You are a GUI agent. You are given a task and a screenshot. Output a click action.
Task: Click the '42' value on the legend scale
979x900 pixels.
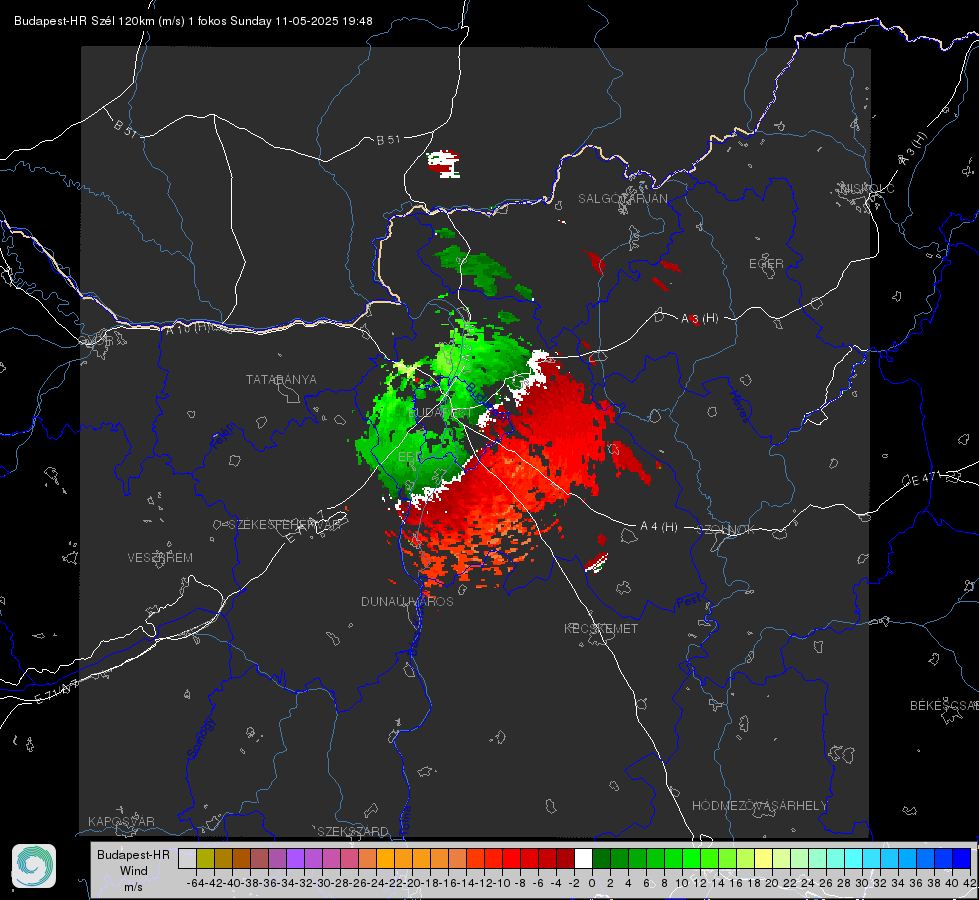click(969, 883)
